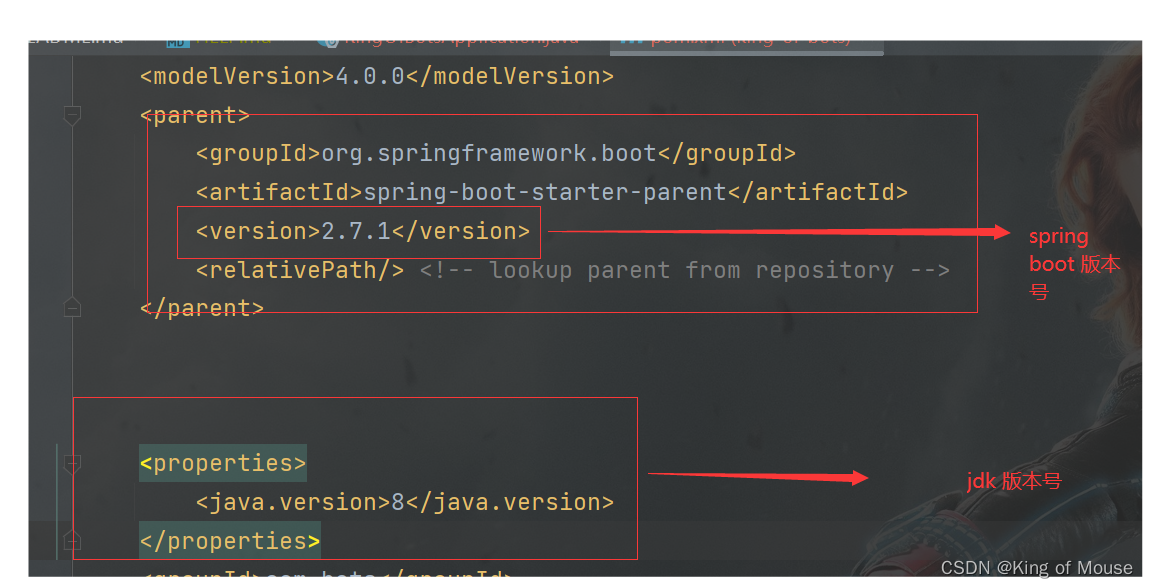The image size is (1149, 588).
Task: Click the <relativePath/> tag
Action: pyautogui.click(x=300, y=270)
